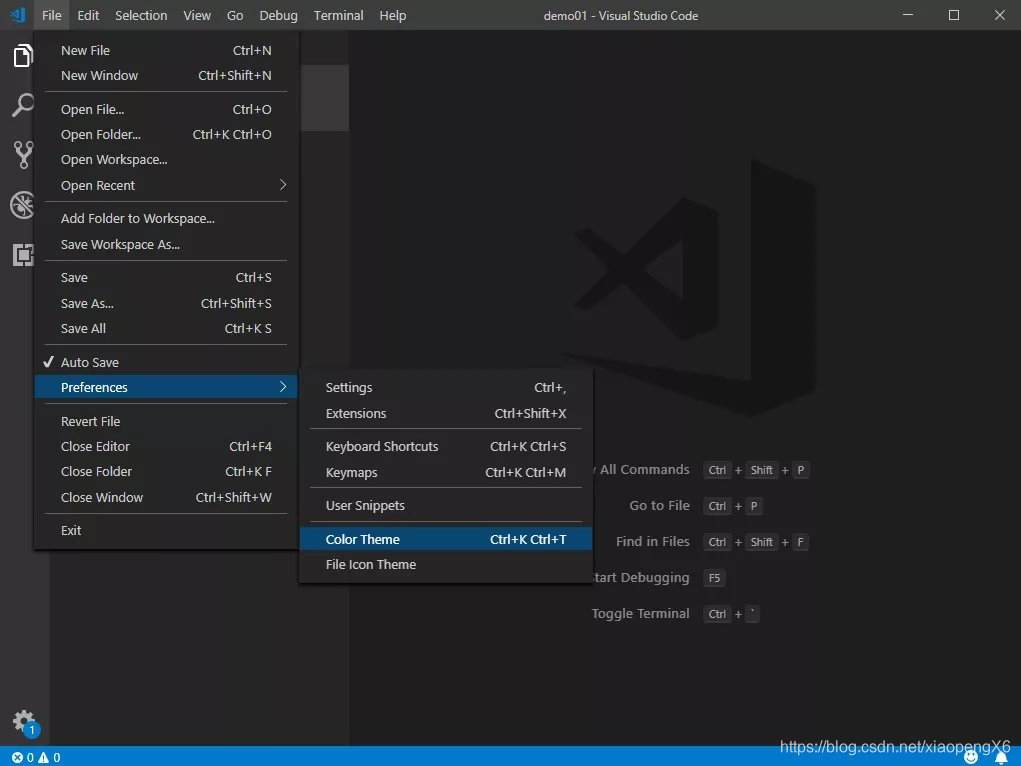Click the 'Toggle Terminal' hint text
Screen dimensions: 1021x766
[640, 614]
